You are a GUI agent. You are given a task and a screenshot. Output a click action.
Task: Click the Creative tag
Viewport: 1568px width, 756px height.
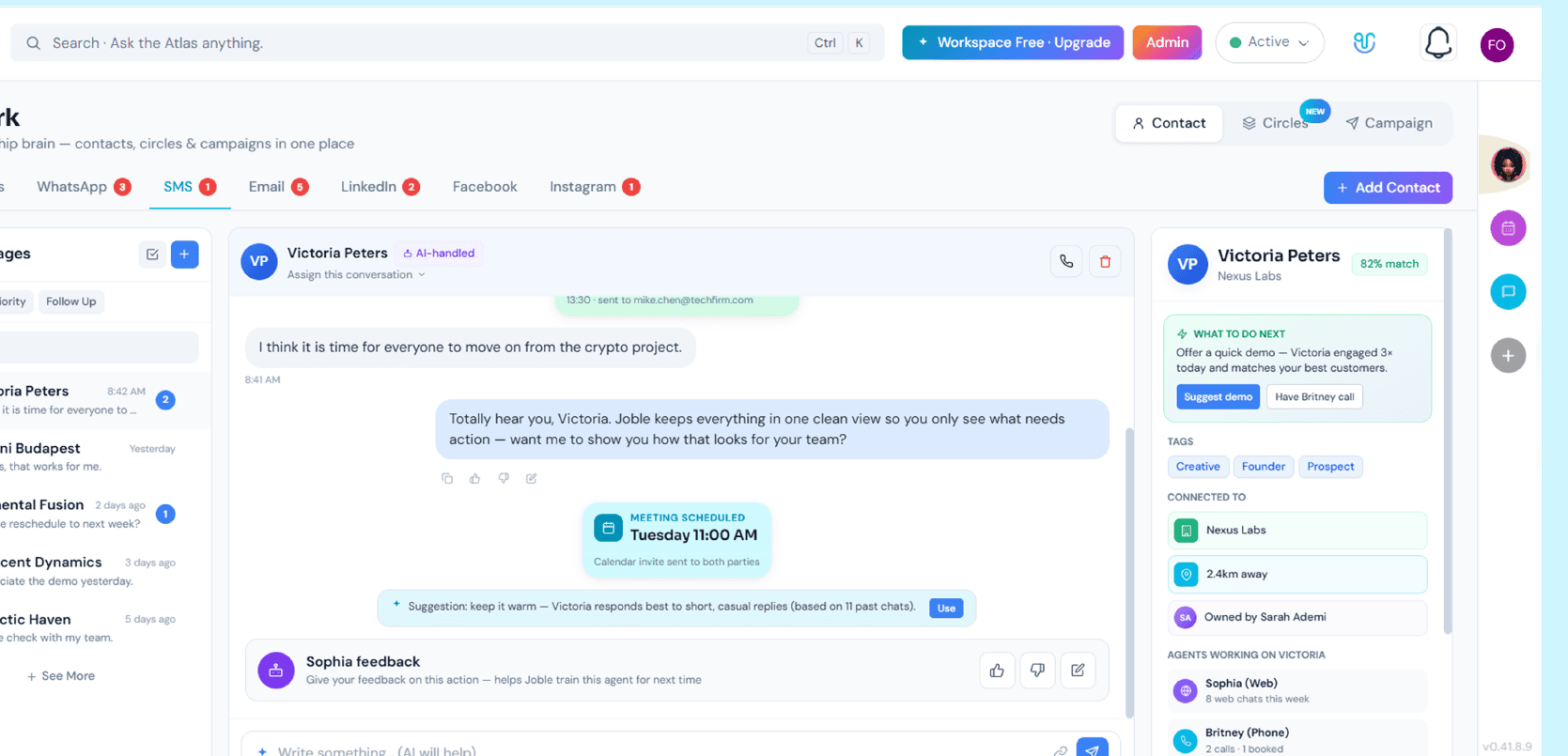pos(1198,467)
